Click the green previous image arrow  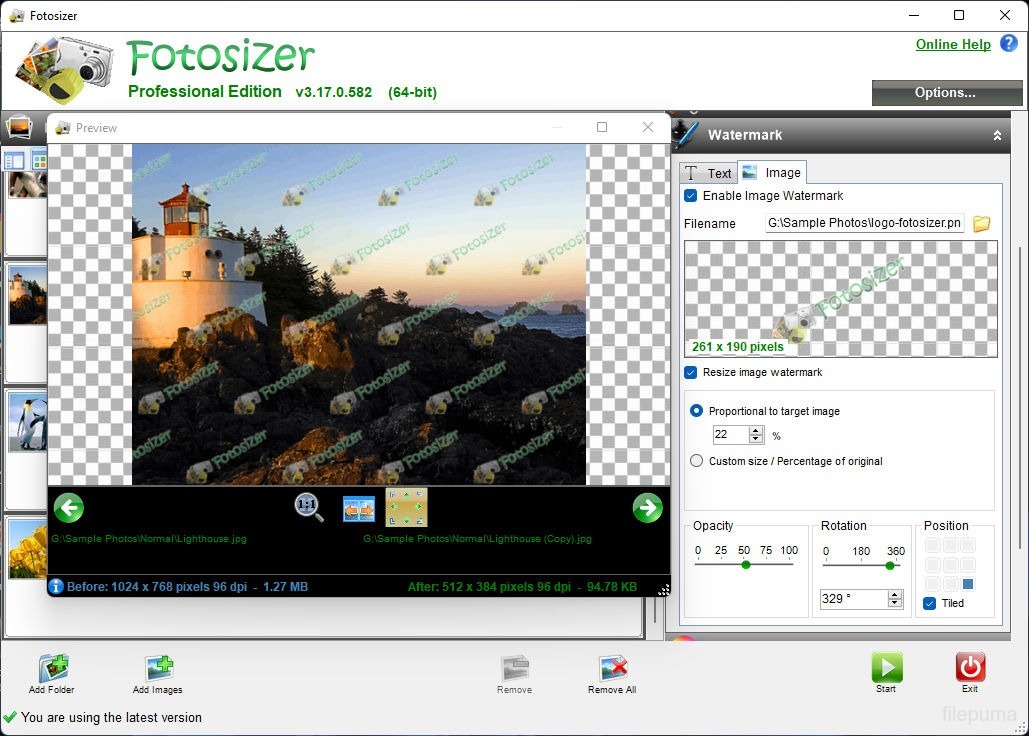pyautogui.click(x=68, y=508)
